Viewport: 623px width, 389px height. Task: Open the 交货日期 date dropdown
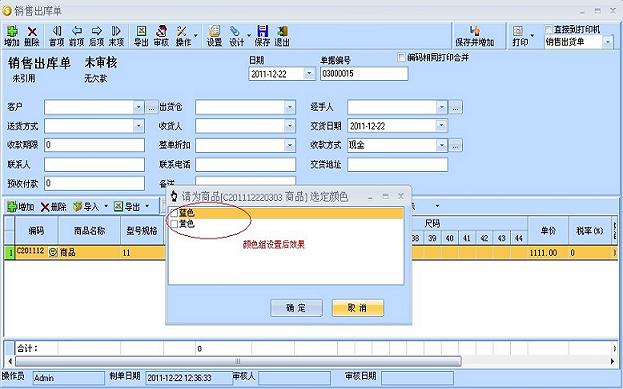(x=441, y=126)
